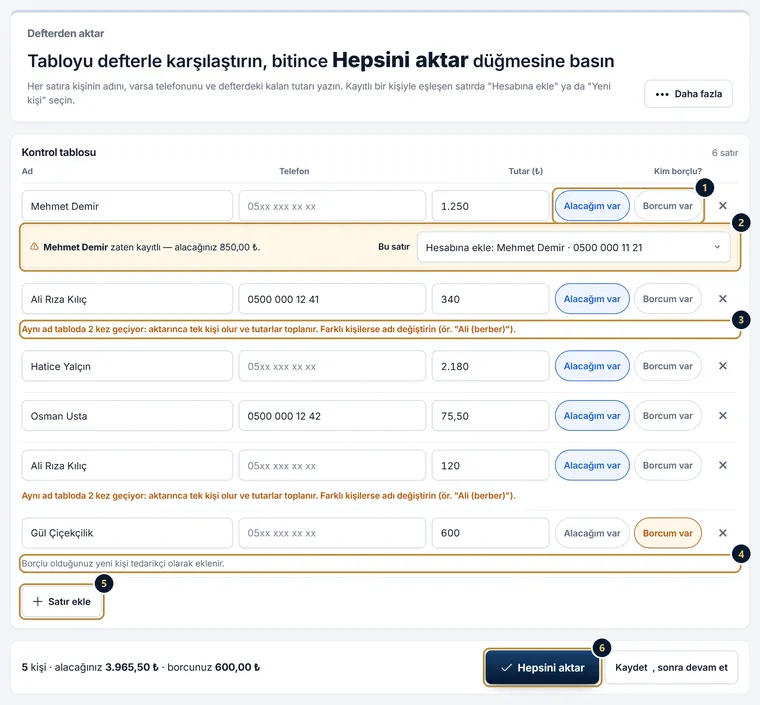This screenshot has width=760, height=705.
Task: Click the Kontrol tablosu heading
Action: [59, 152]
